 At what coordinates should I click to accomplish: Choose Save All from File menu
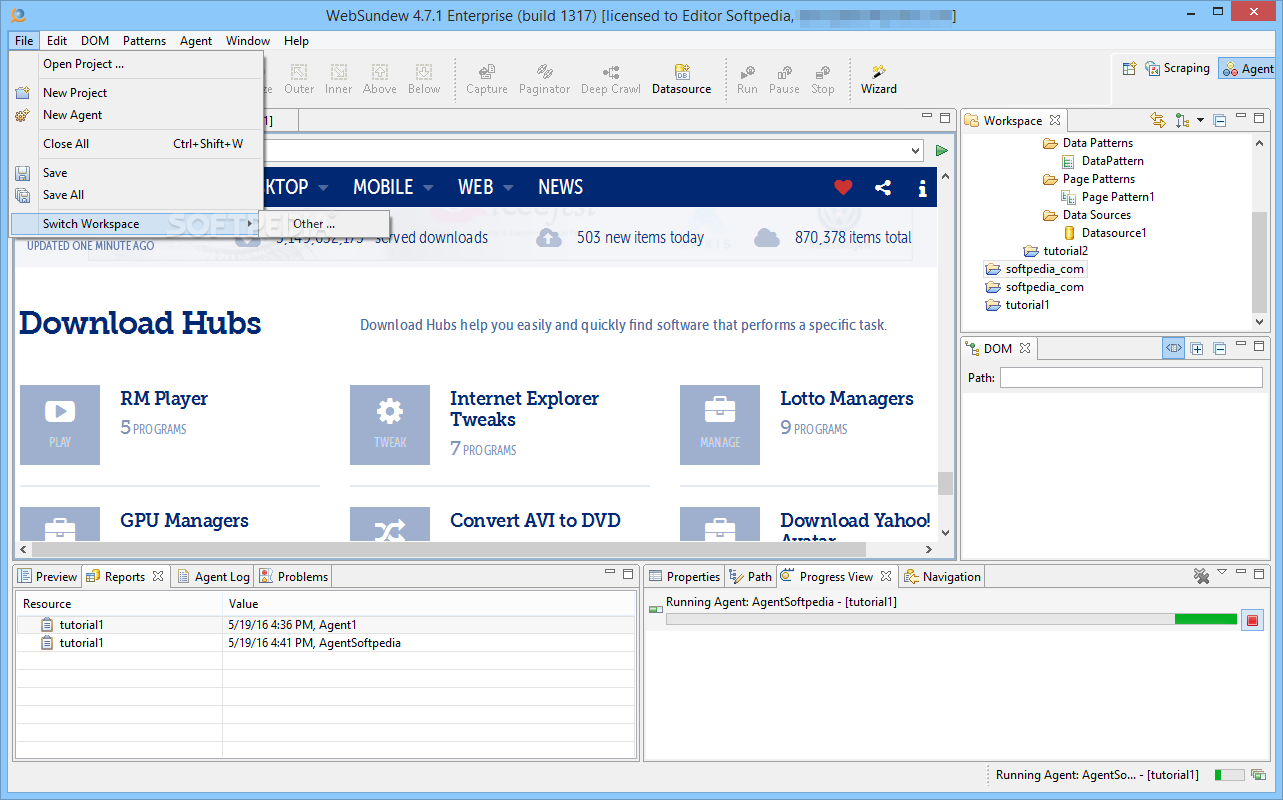point(136,195)
